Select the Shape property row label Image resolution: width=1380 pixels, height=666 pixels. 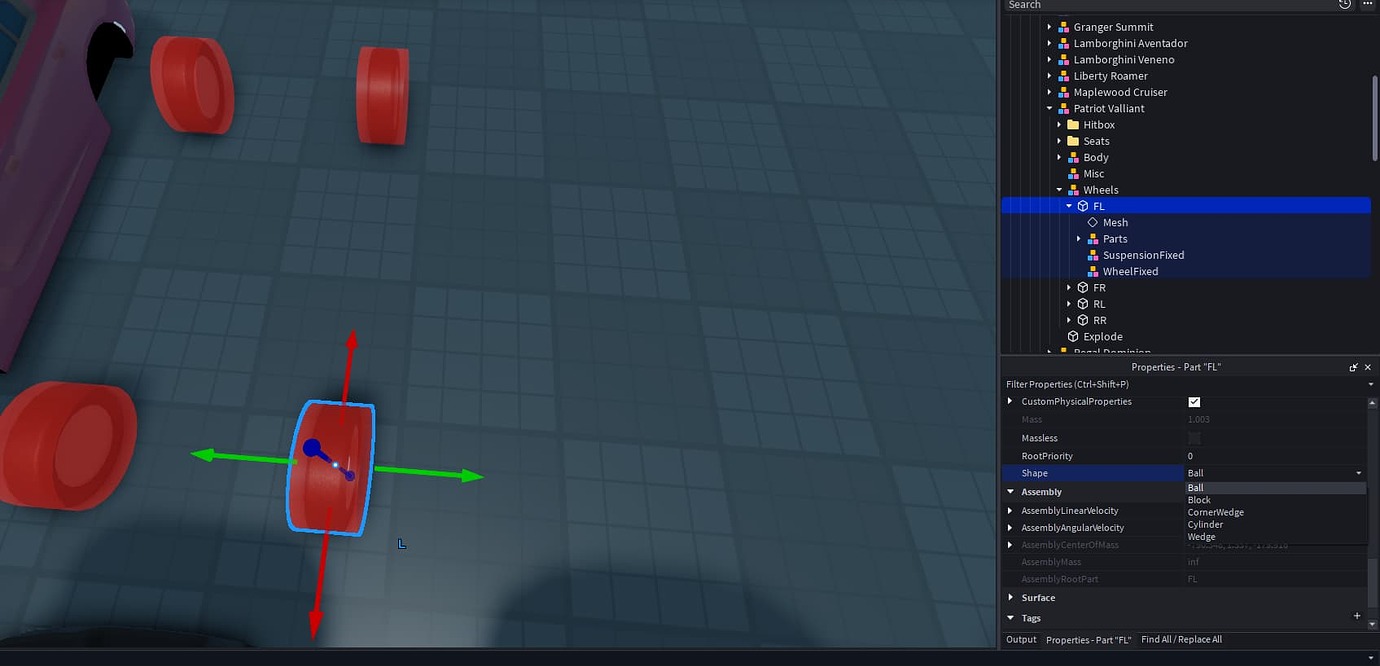pyautogui.click(x=1035, y=473)
